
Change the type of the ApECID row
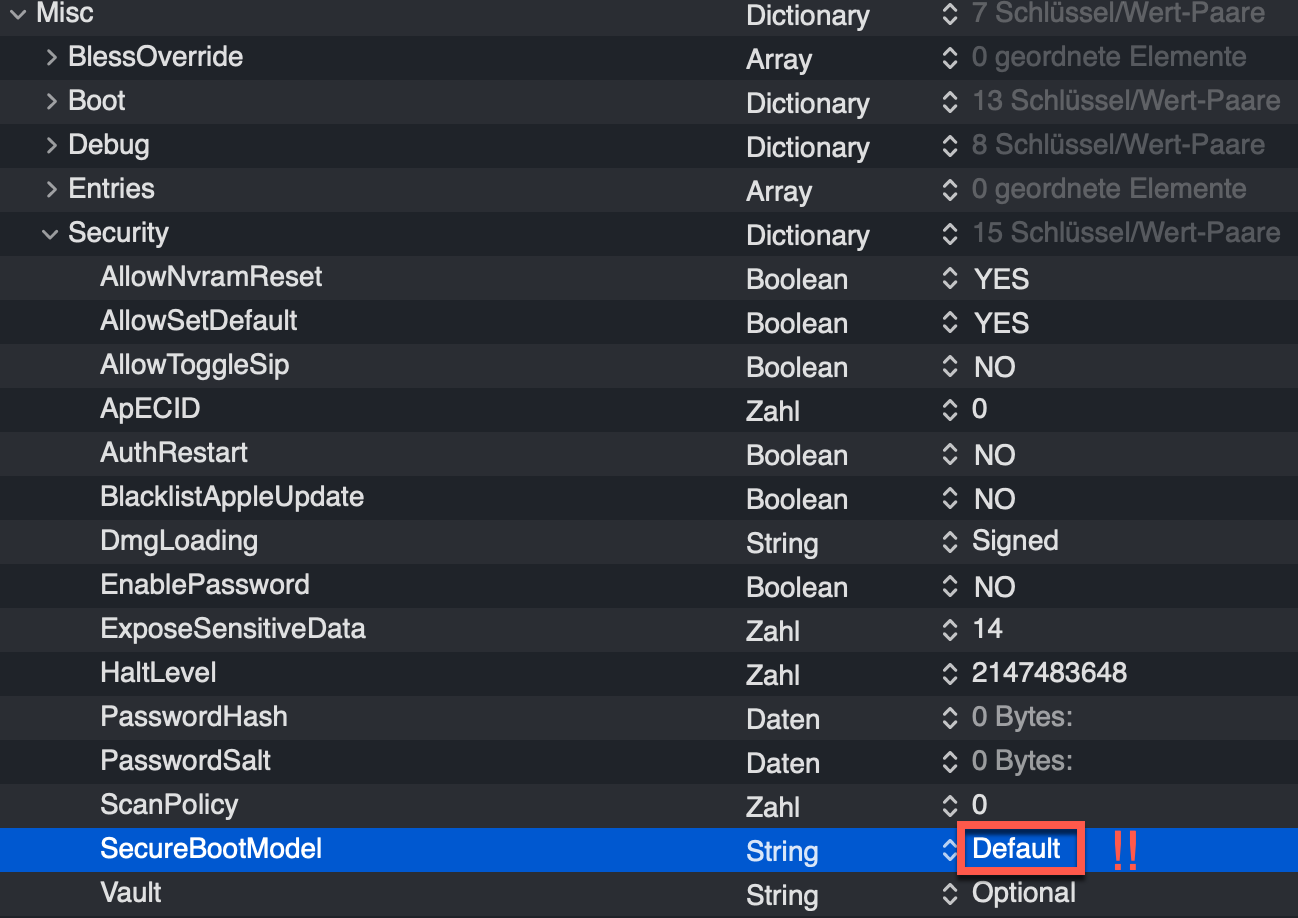[949, 410]
